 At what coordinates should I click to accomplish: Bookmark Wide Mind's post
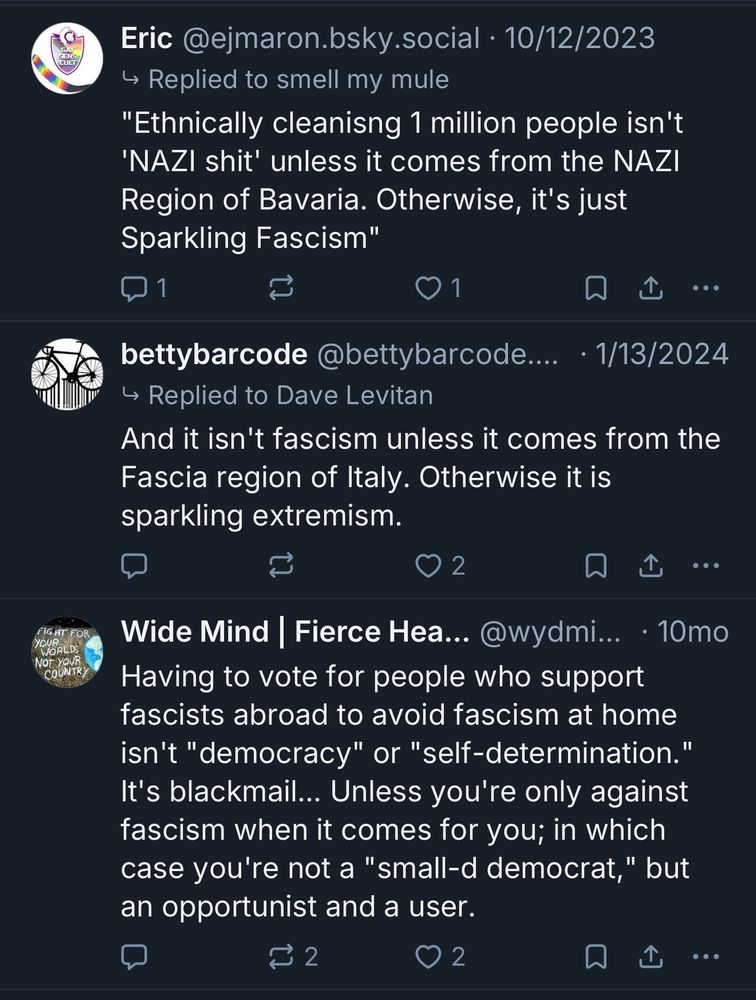coord(596,956)
